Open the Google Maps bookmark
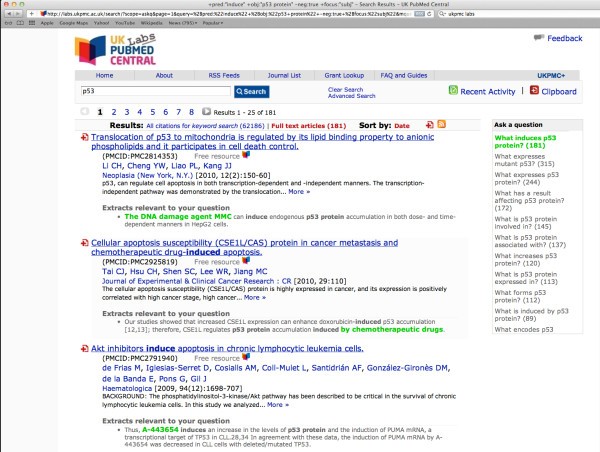The width and height of the screenshot is (600, 452). tap(74, 23)
